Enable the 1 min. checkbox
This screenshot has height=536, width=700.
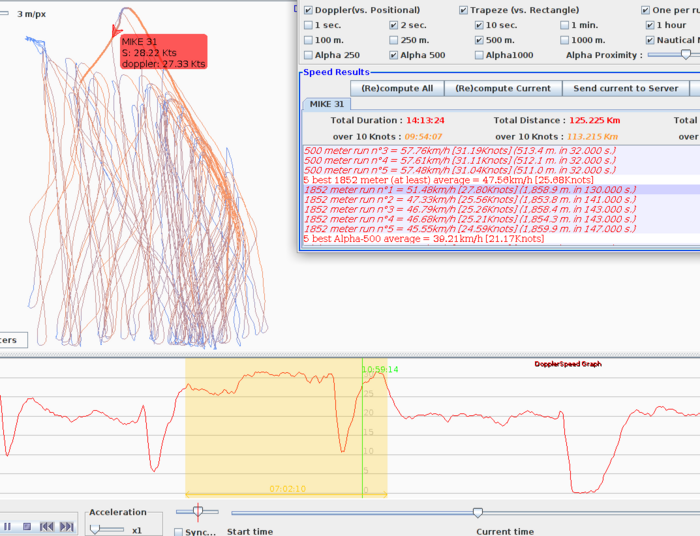coord(565,25)
